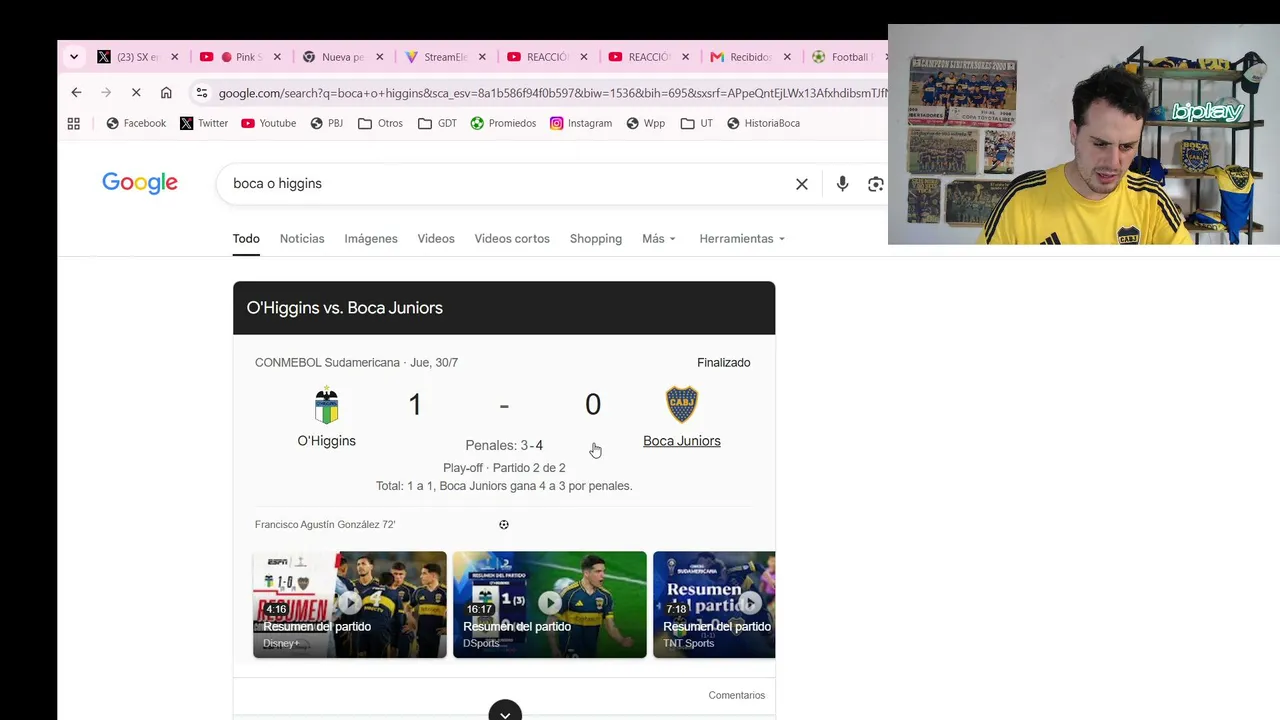Viewport: 1280px width, 720px height.
Task: Switch to the Nueva pe browser tab
Action: 343,57
